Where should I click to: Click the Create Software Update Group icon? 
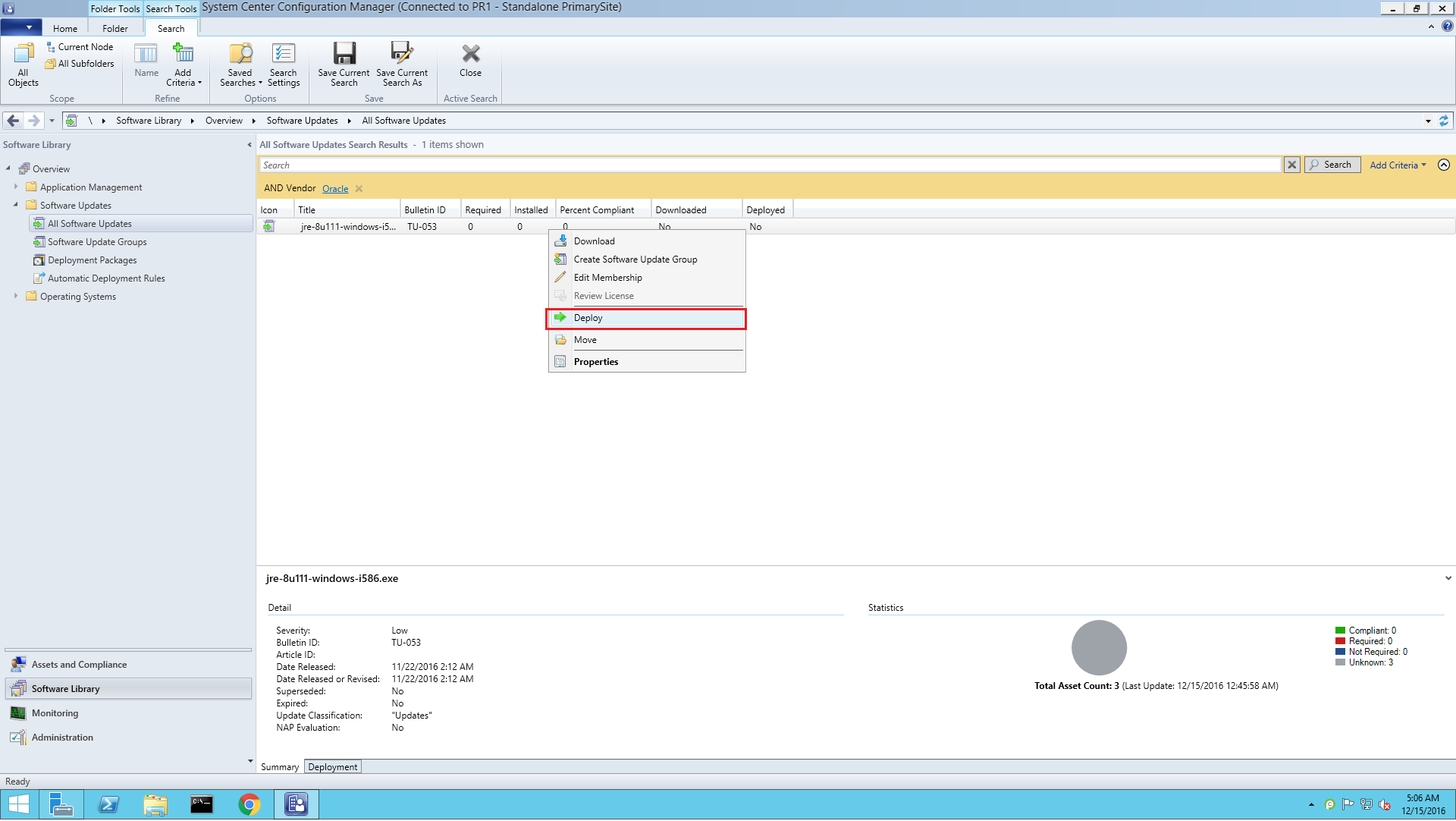(x=560, y=259)
